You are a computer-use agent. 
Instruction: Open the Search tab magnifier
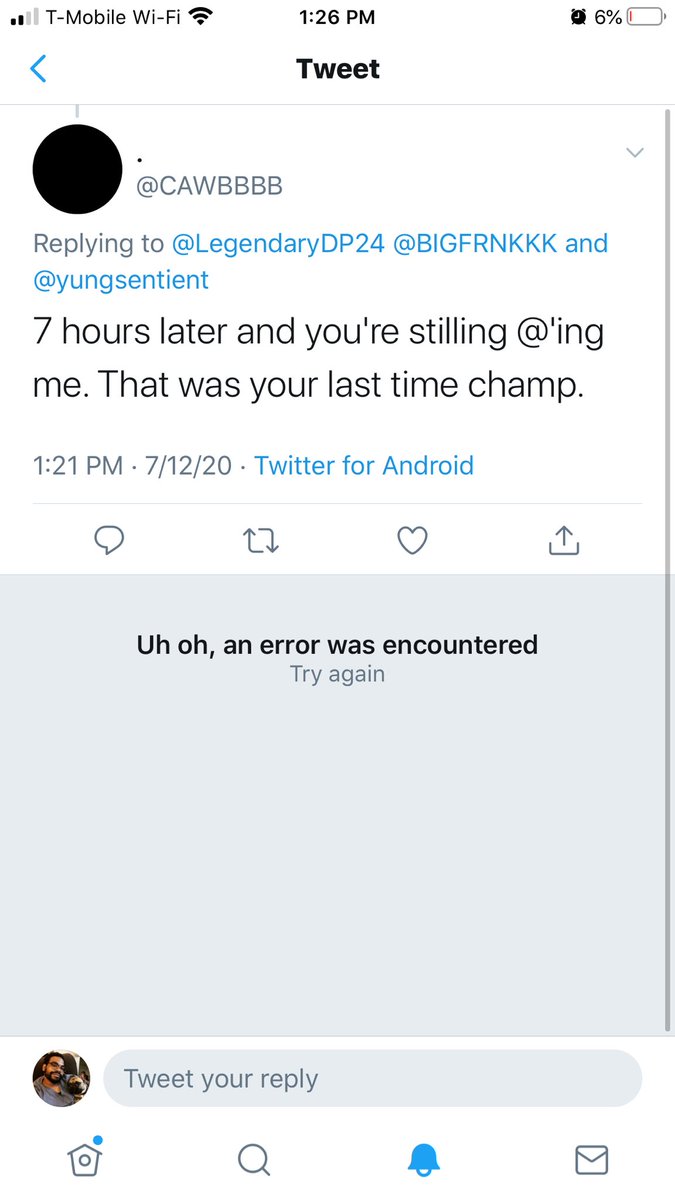[x=254, y=1160]
